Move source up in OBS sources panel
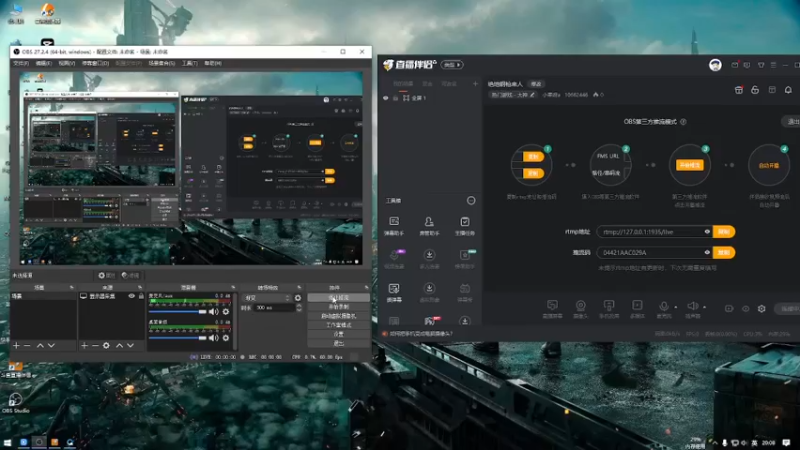 tap(119, 345)
